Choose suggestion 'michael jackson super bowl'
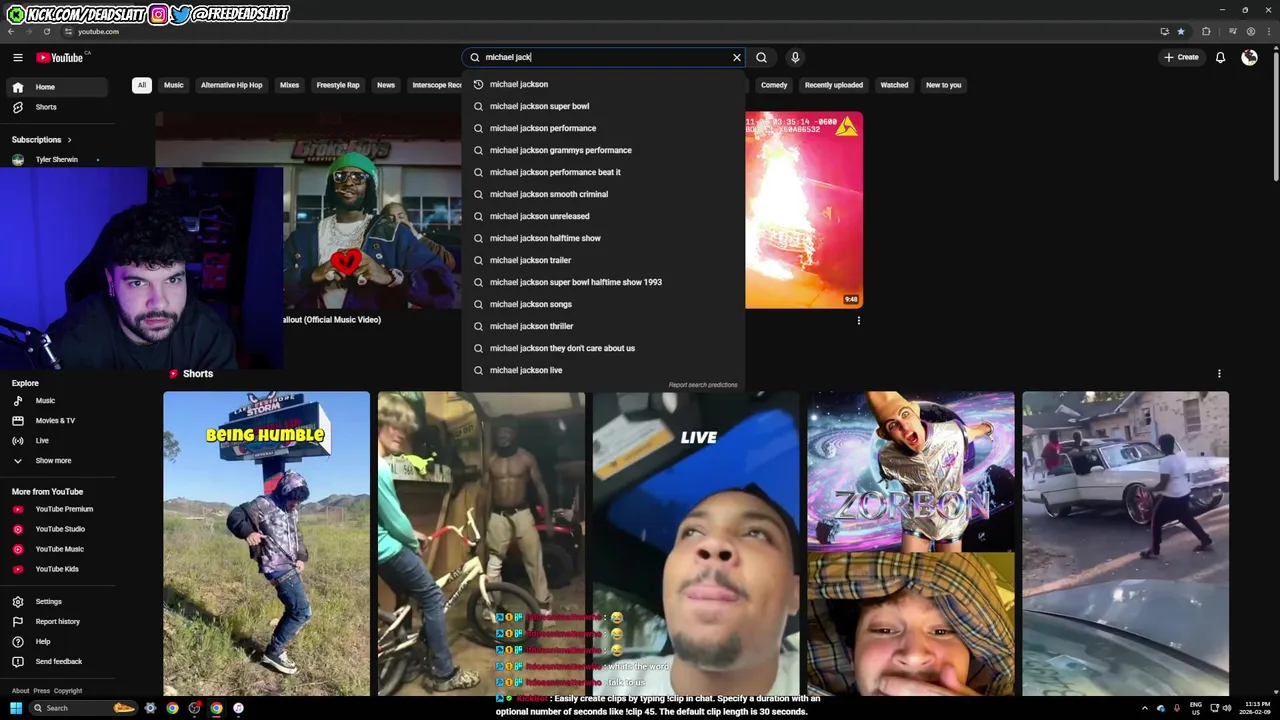The height and width of the screenshot is (720, 1280). 603,106
